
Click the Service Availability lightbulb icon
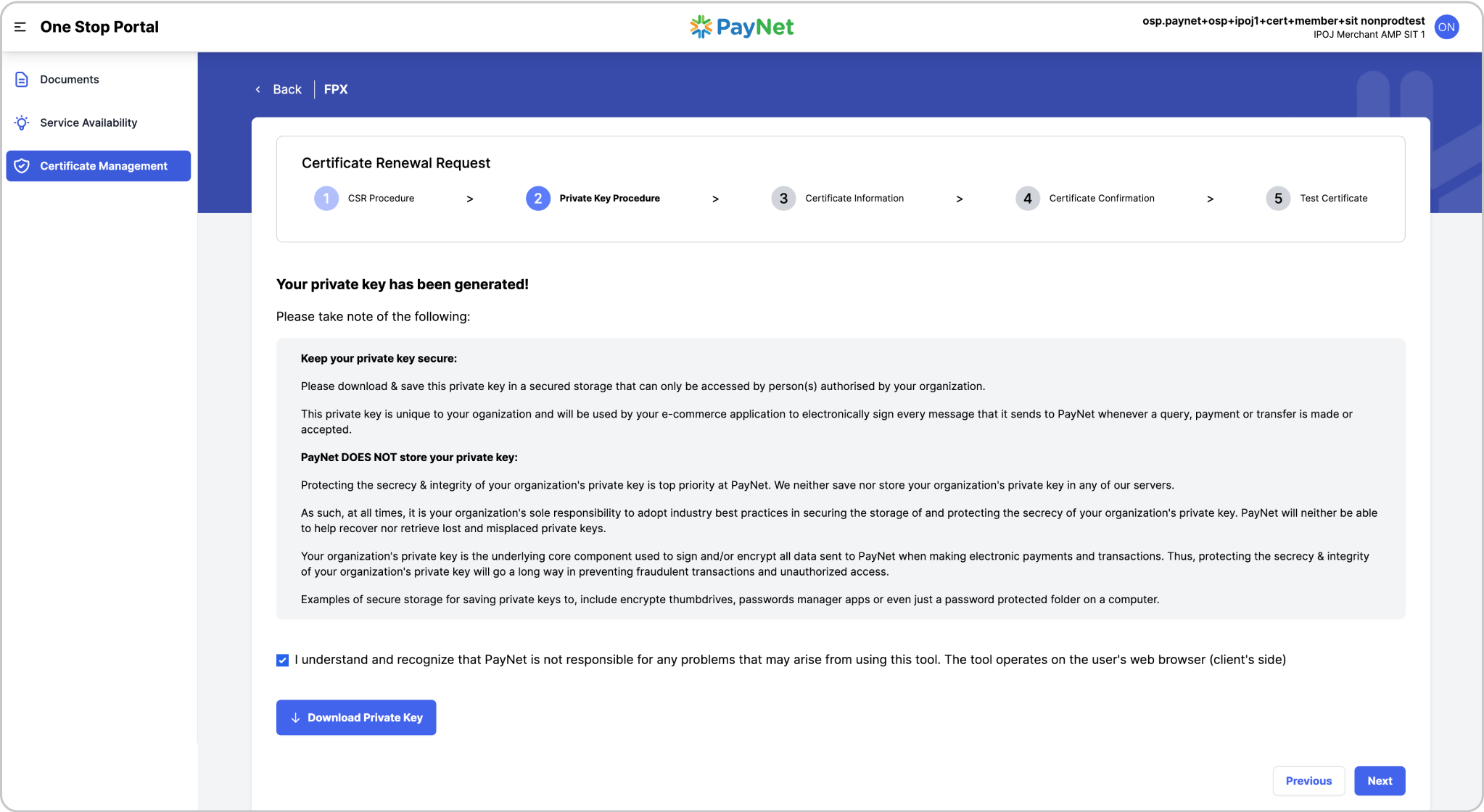(x=22, y=123)
